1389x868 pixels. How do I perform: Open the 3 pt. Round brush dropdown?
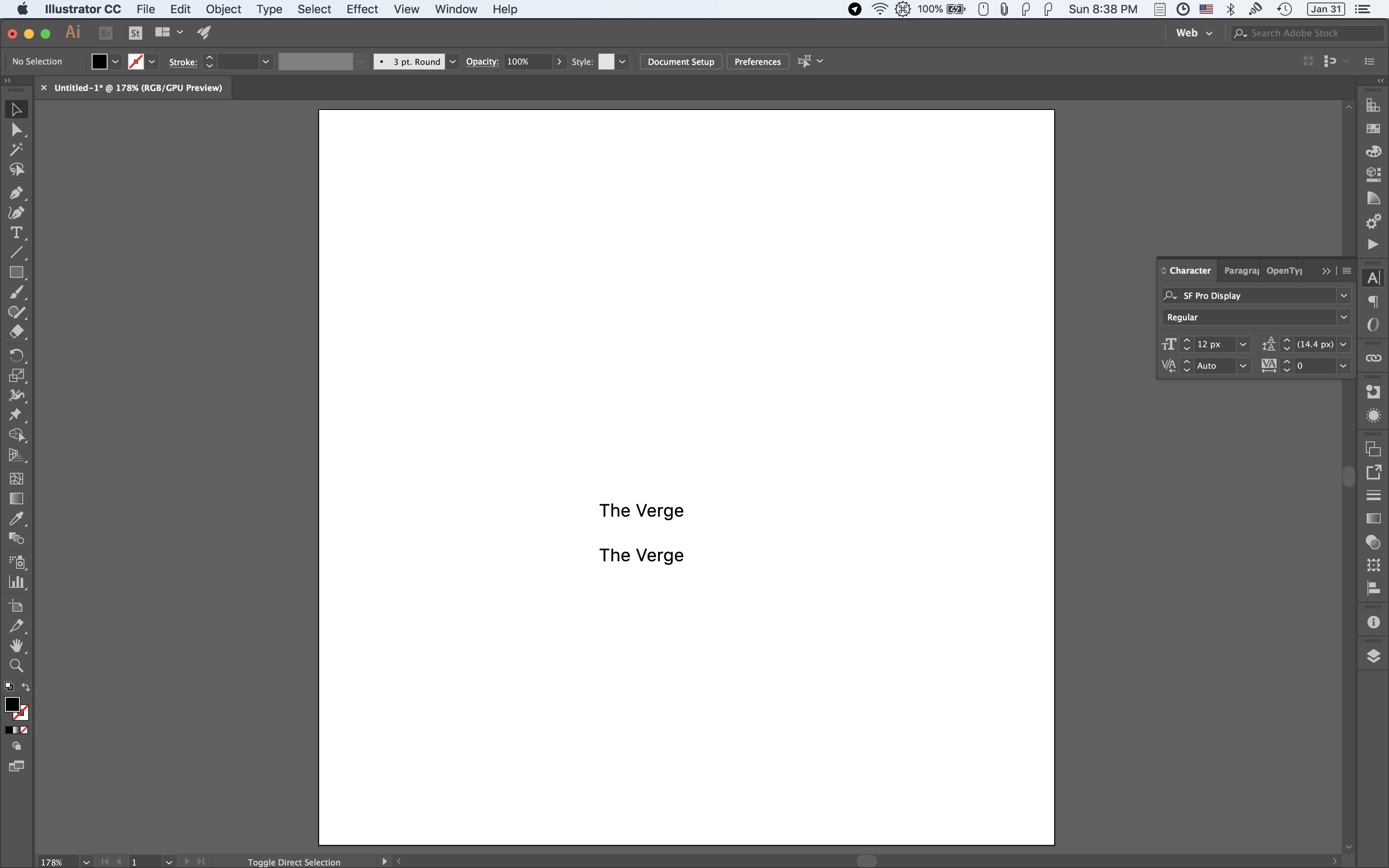coord(453,62)
